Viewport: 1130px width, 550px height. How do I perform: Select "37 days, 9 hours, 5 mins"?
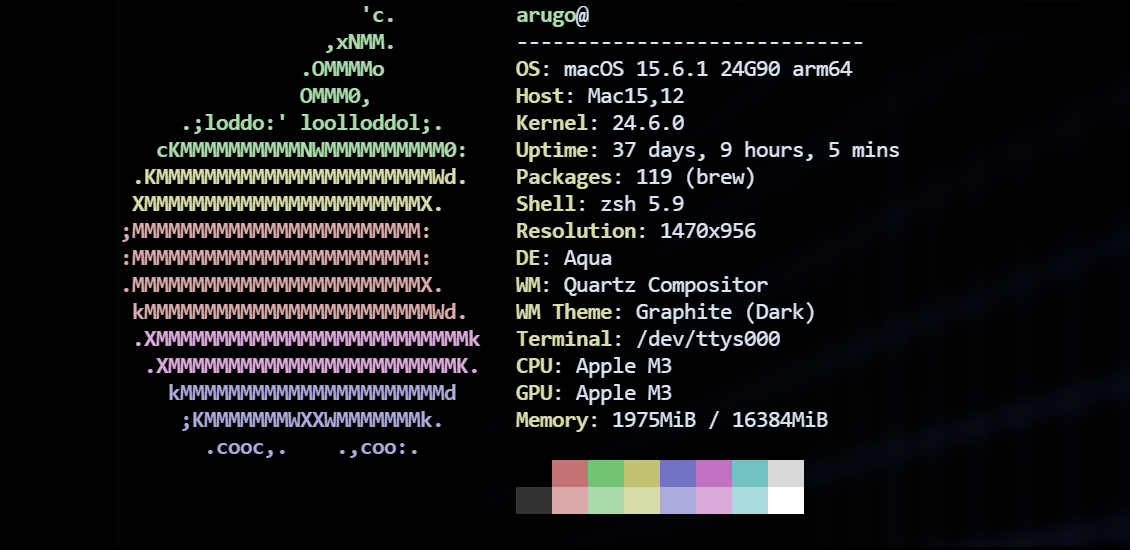pyautogui.click(x=756, y=150)
